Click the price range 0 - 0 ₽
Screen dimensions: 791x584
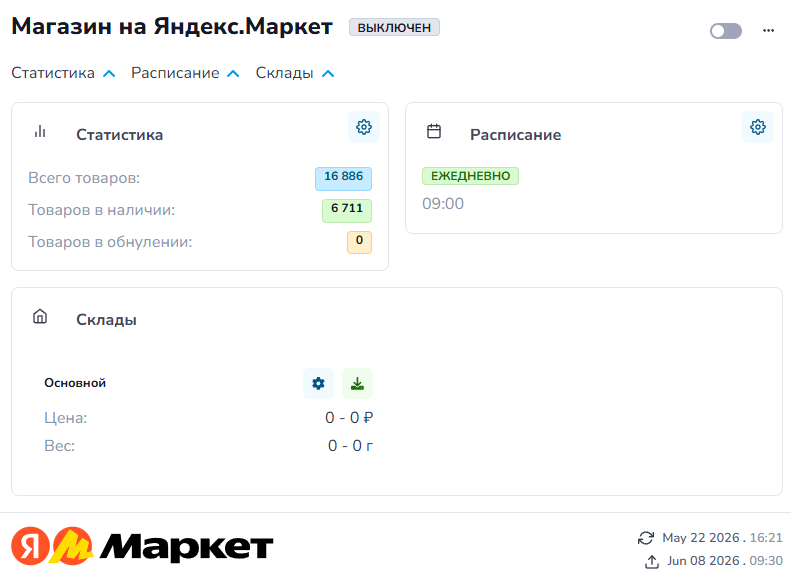point(349,418)
